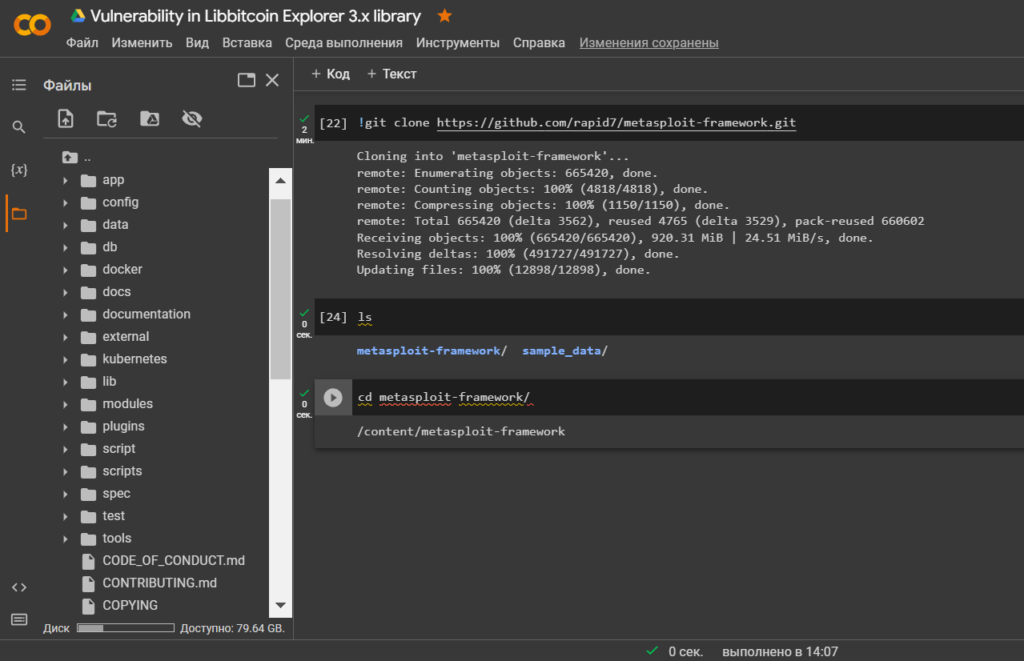1024x661 pixels.
Task: Expand the plugins folder arrow
Action: pyautogui.click(x=65, y=427)
